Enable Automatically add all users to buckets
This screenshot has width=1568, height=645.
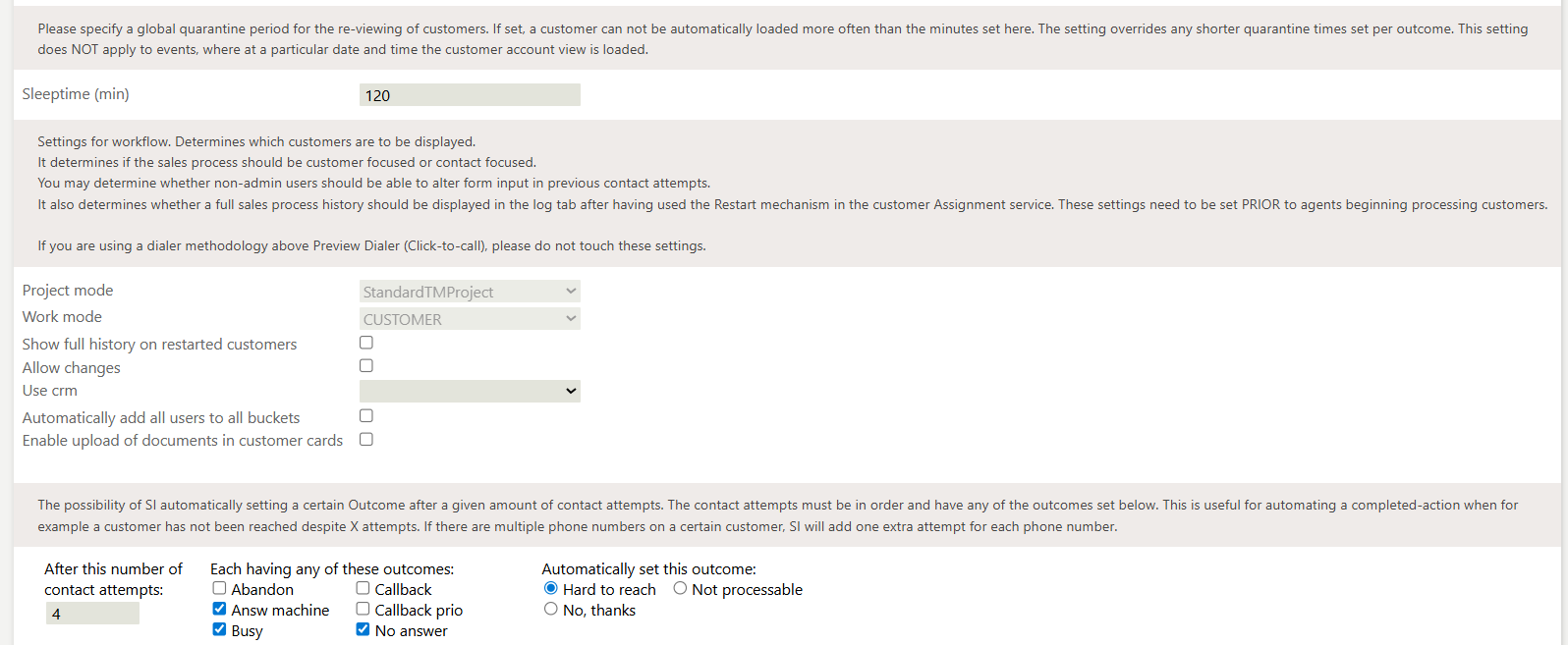coord(366,416)
